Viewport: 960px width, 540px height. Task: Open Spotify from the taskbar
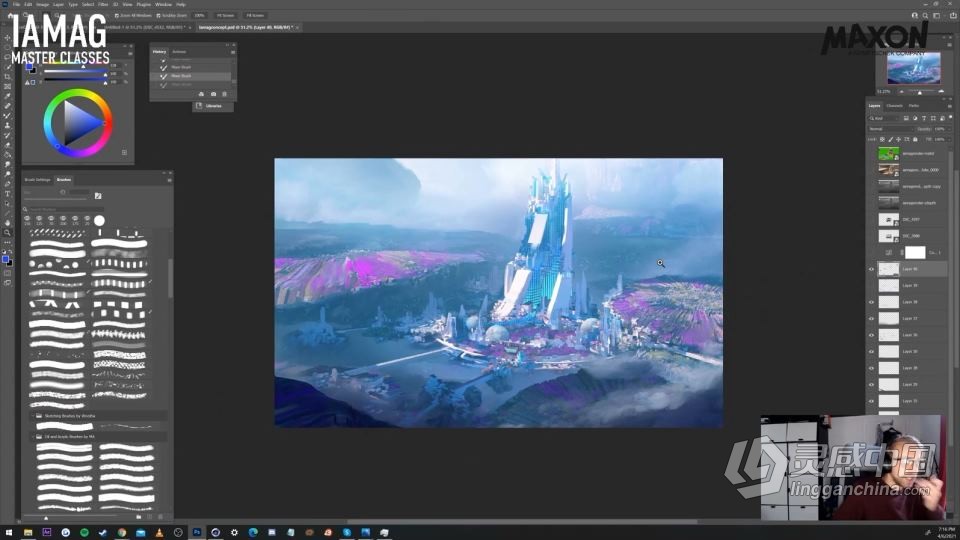84,533
